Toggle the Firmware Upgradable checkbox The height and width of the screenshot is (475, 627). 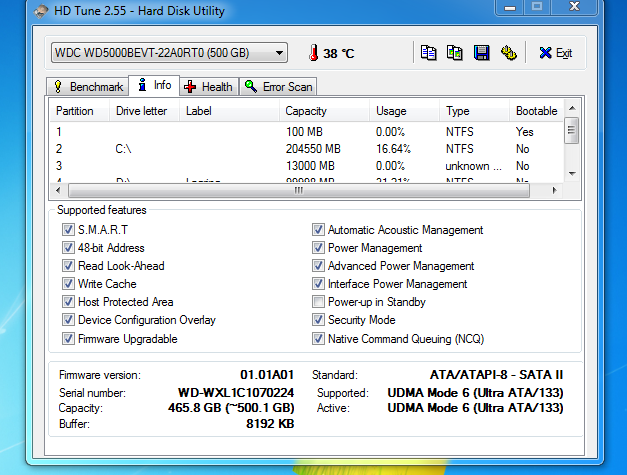pos(68,339)
